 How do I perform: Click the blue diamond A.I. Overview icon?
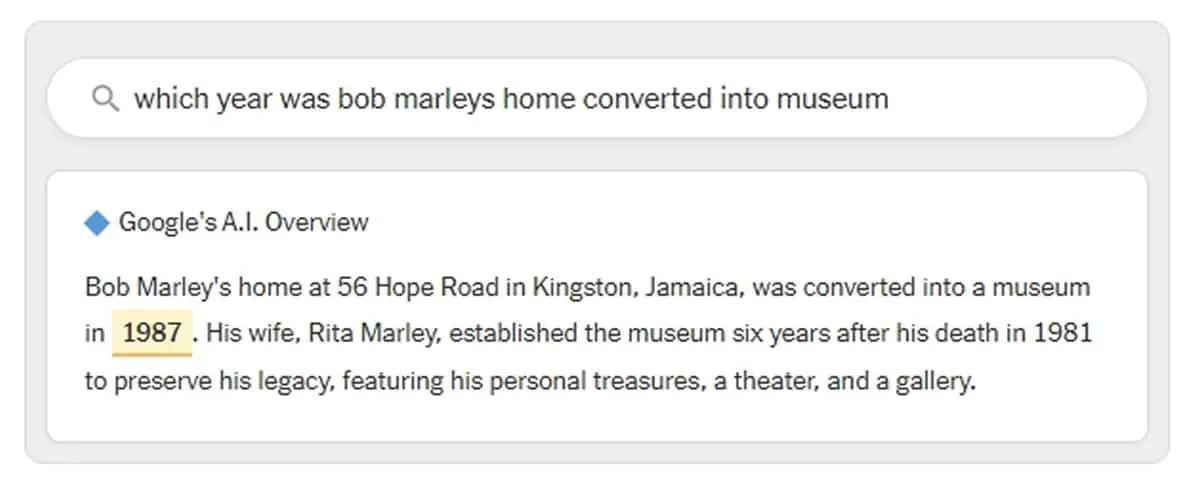[x=97, y=223]
